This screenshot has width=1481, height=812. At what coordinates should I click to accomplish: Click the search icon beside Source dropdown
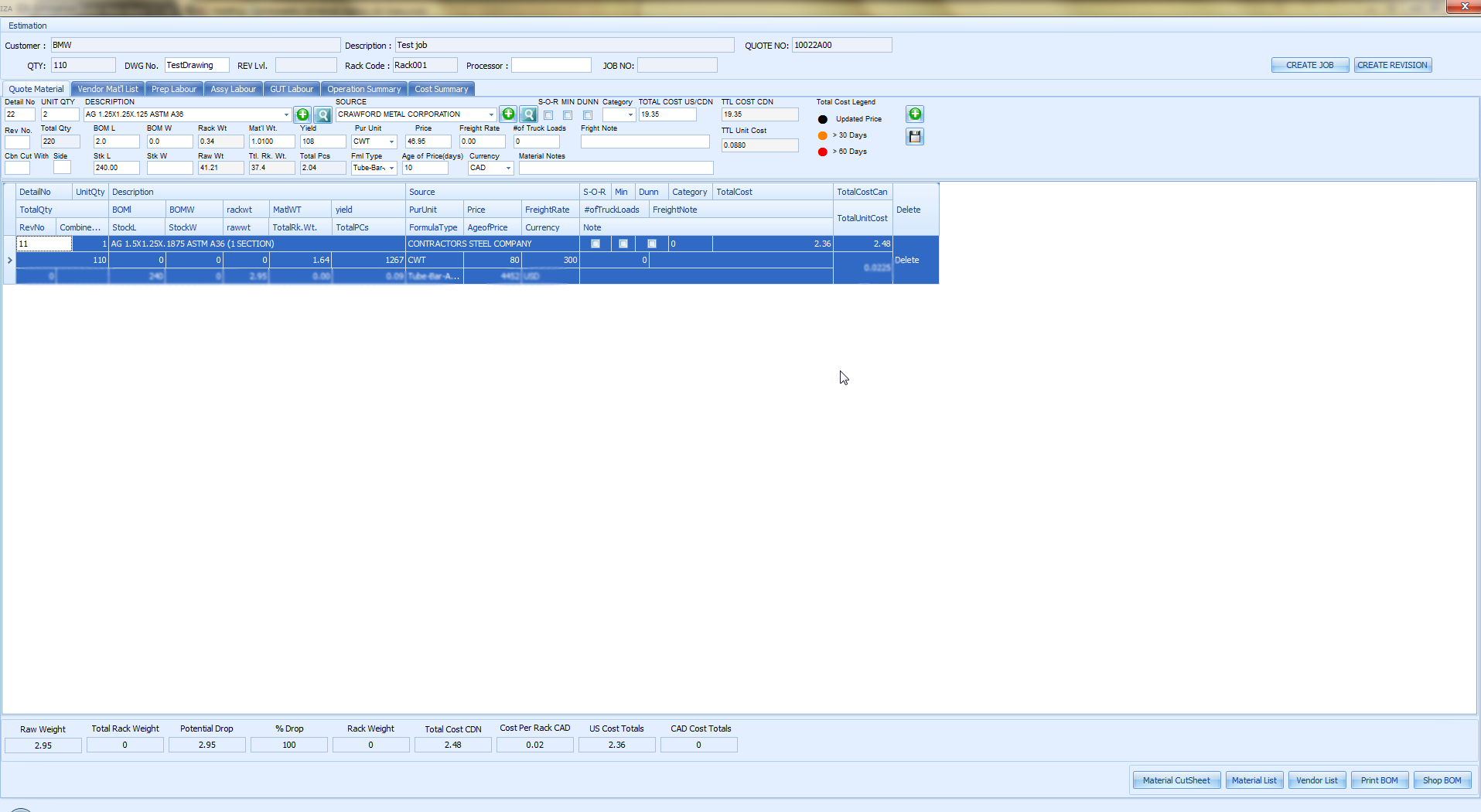coord(528,114)
